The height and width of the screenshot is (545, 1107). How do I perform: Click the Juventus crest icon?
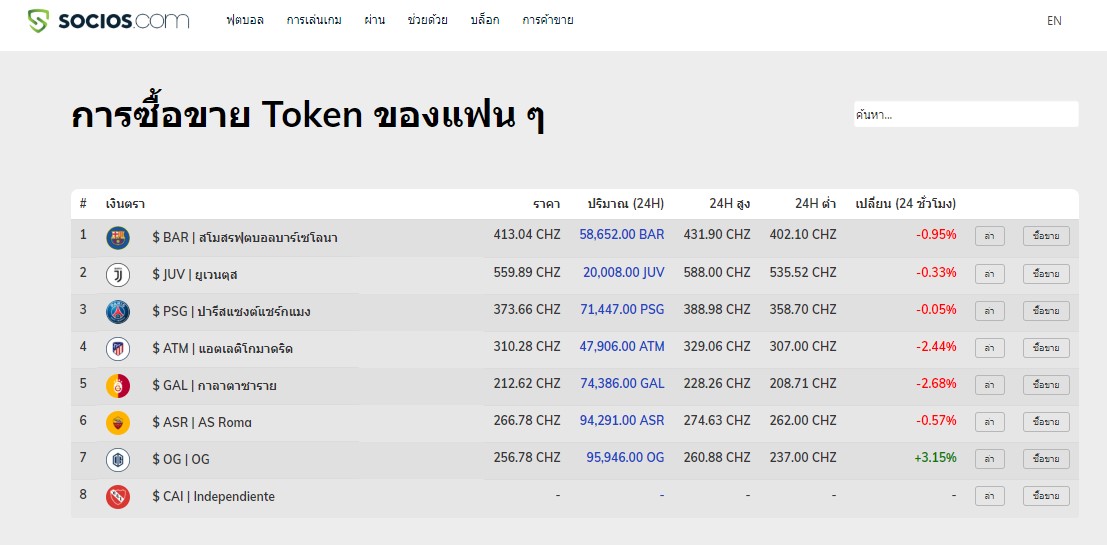pos(118,275)
